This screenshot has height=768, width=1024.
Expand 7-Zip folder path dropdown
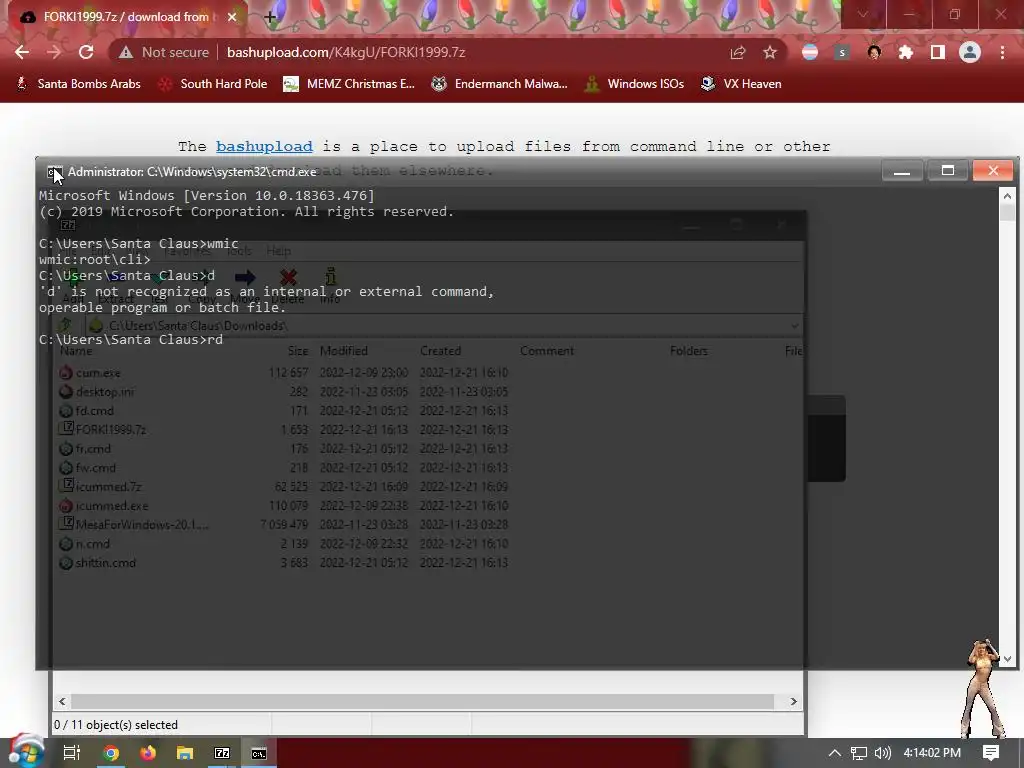point(794,325)
